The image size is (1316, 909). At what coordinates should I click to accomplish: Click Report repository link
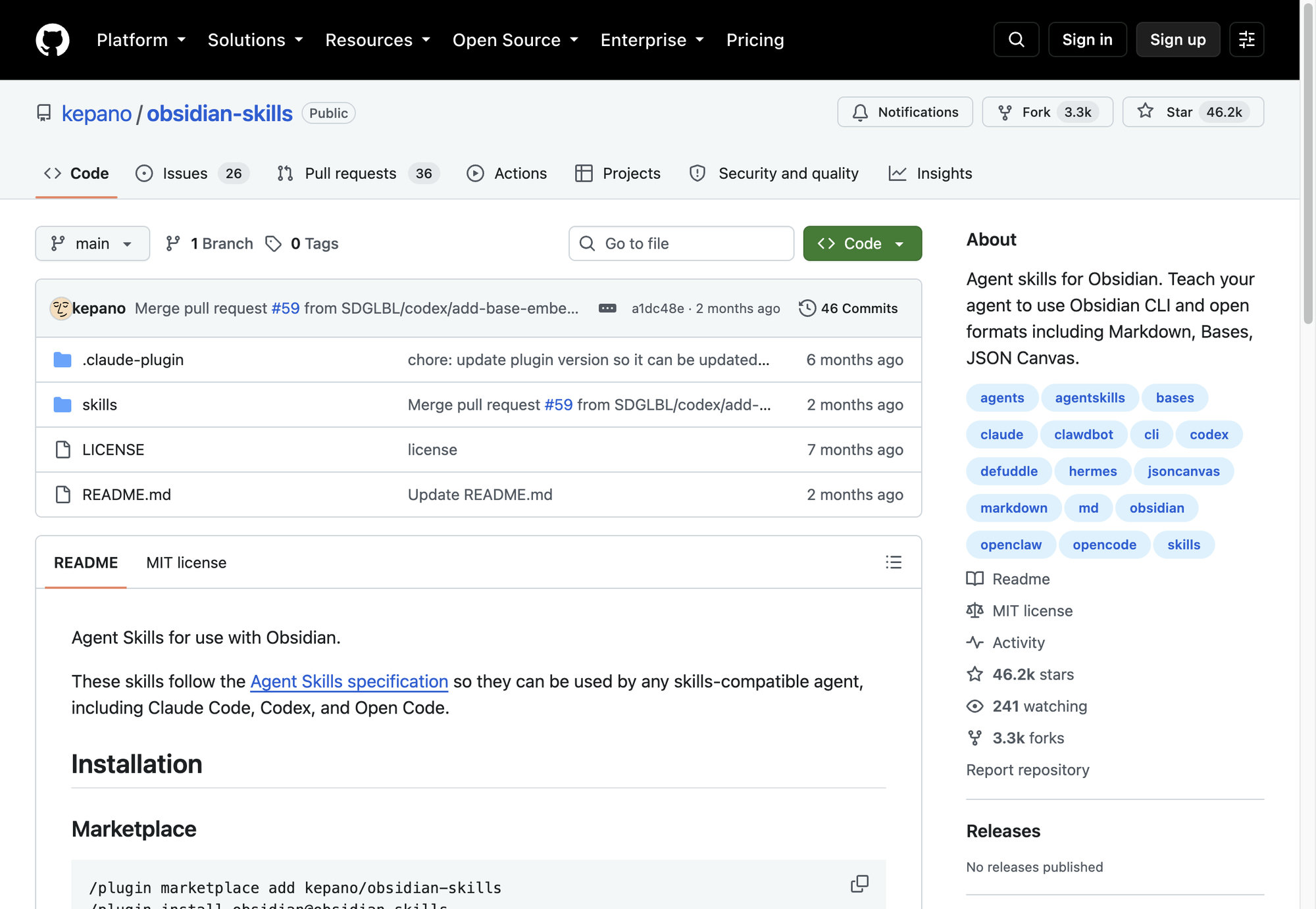pos(1028,770)
